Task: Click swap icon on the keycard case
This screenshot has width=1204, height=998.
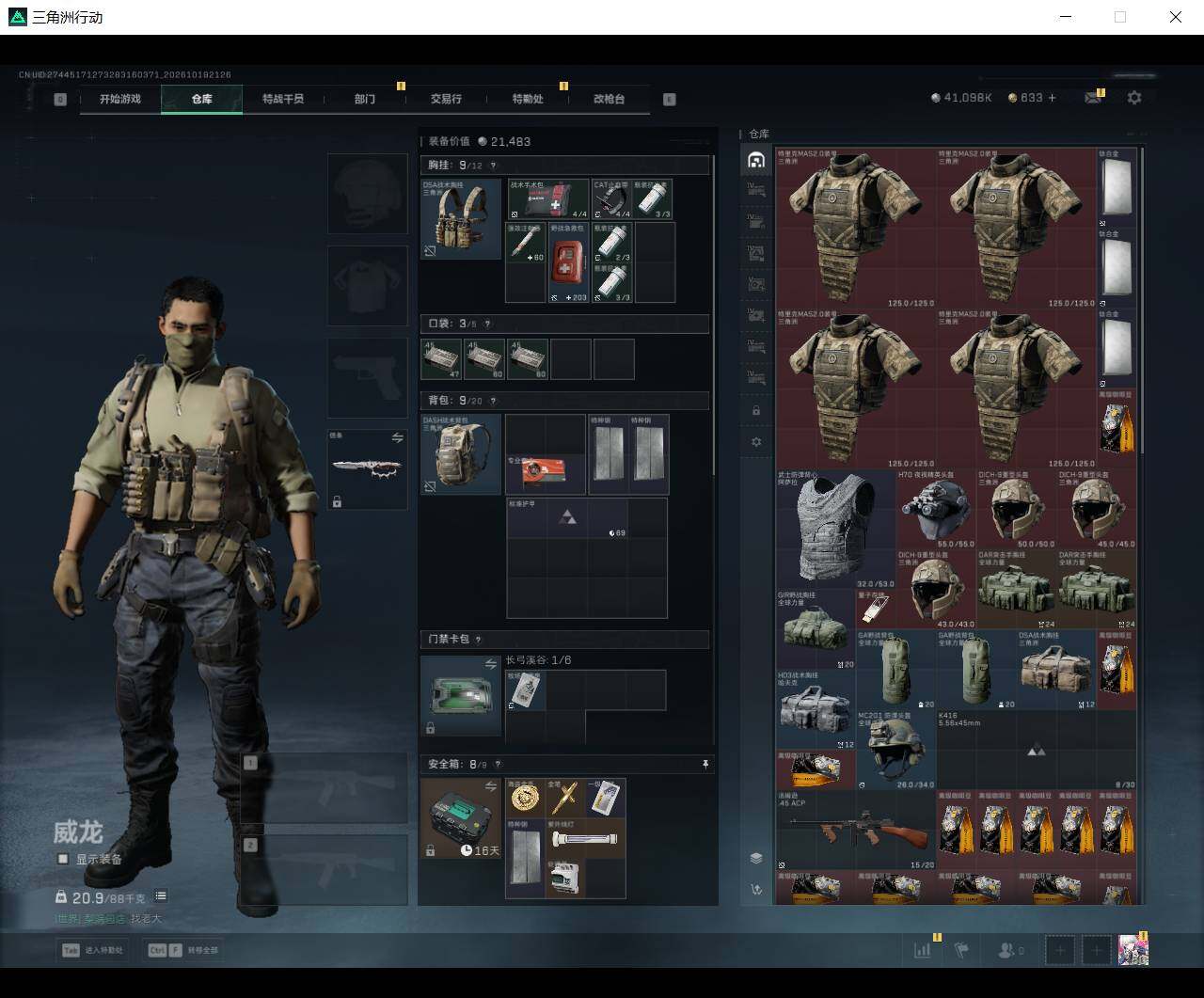Action: click(490, 664)
